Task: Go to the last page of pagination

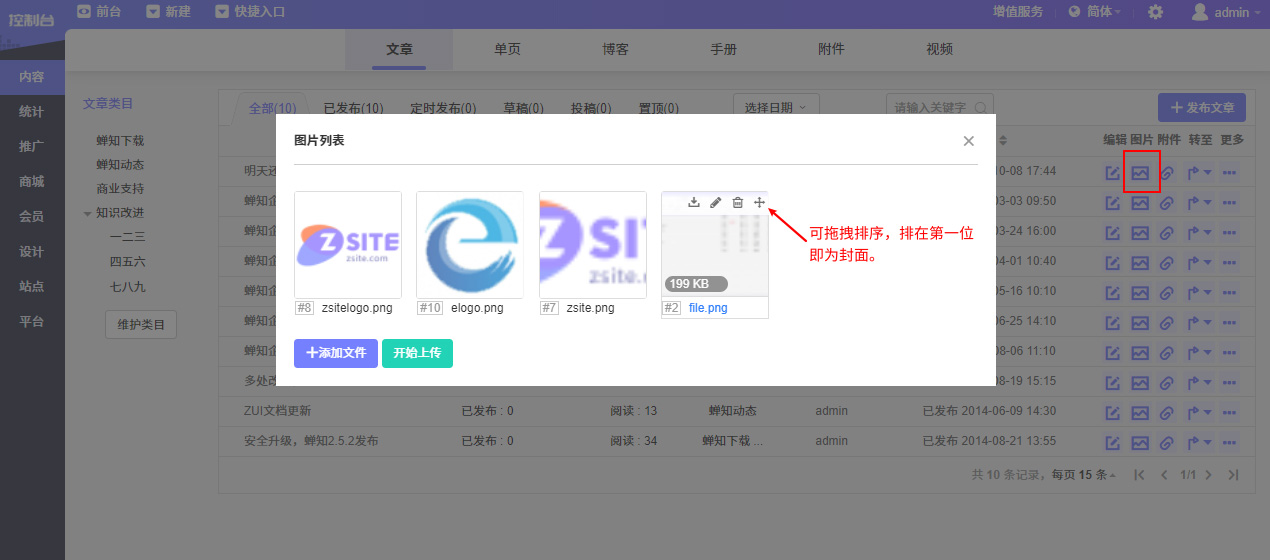Action: point(1233,475)
